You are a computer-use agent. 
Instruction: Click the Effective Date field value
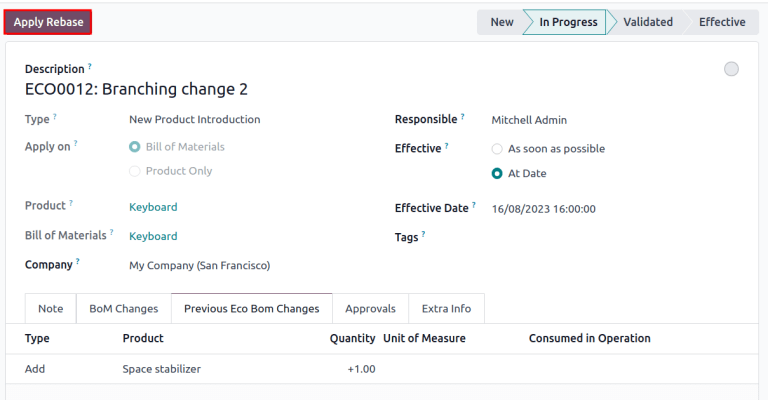point(544,209)
